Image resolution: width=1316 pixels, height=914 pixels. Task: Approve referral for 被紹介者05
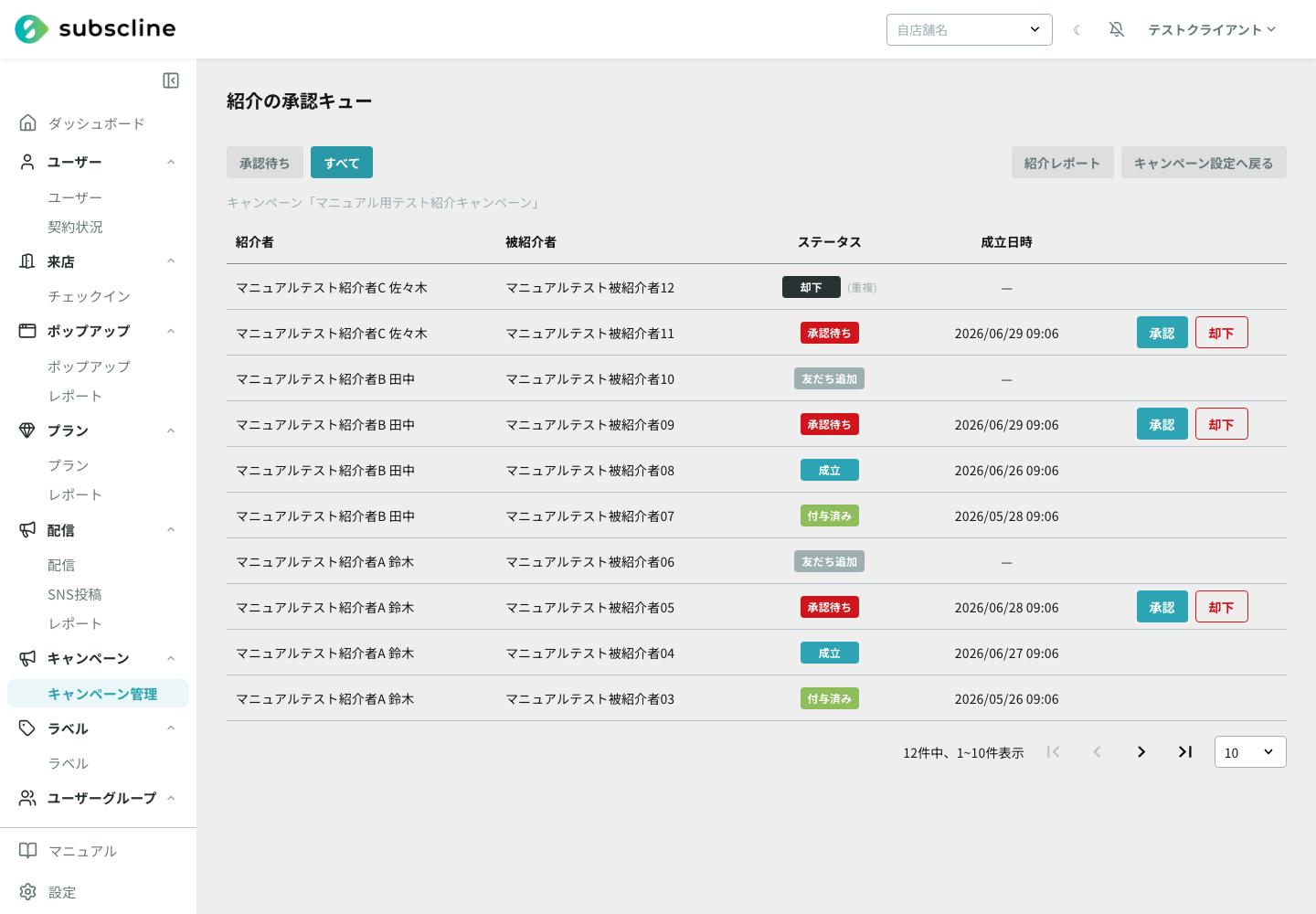click(x=1162, y=607)
